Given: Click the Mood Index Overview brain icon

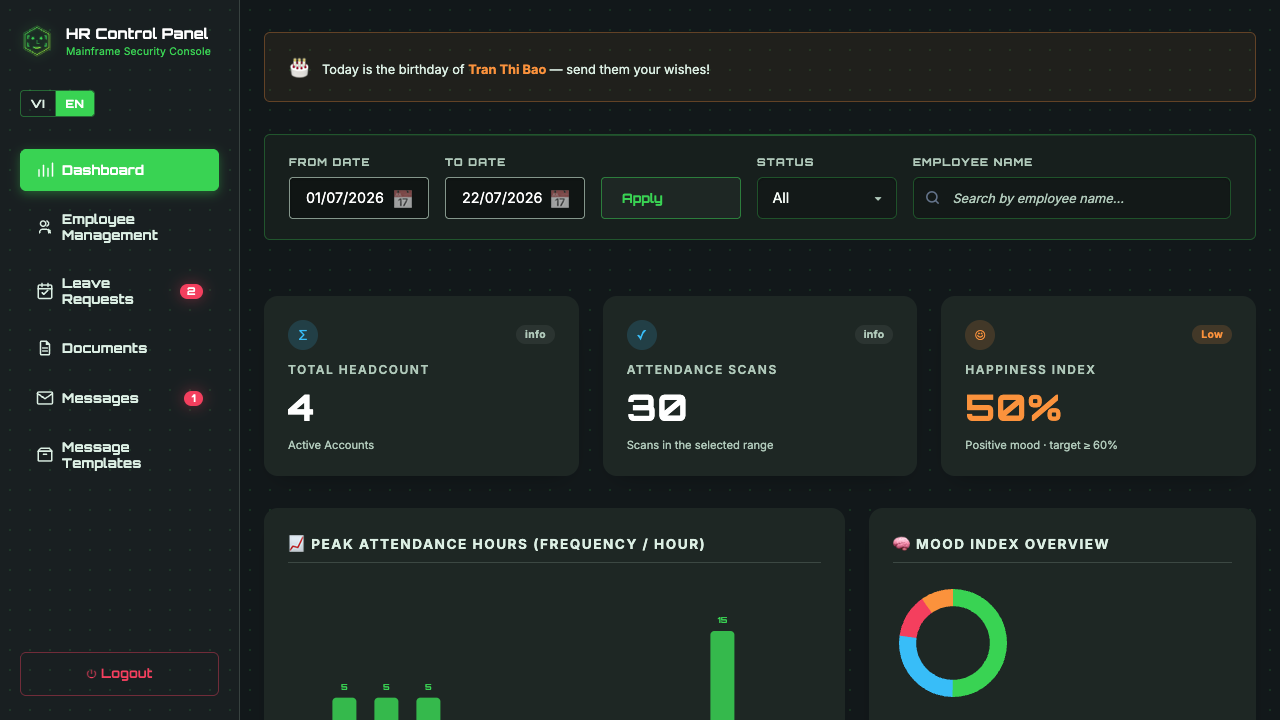Looking at the screenshot, I should click(901, 544).
